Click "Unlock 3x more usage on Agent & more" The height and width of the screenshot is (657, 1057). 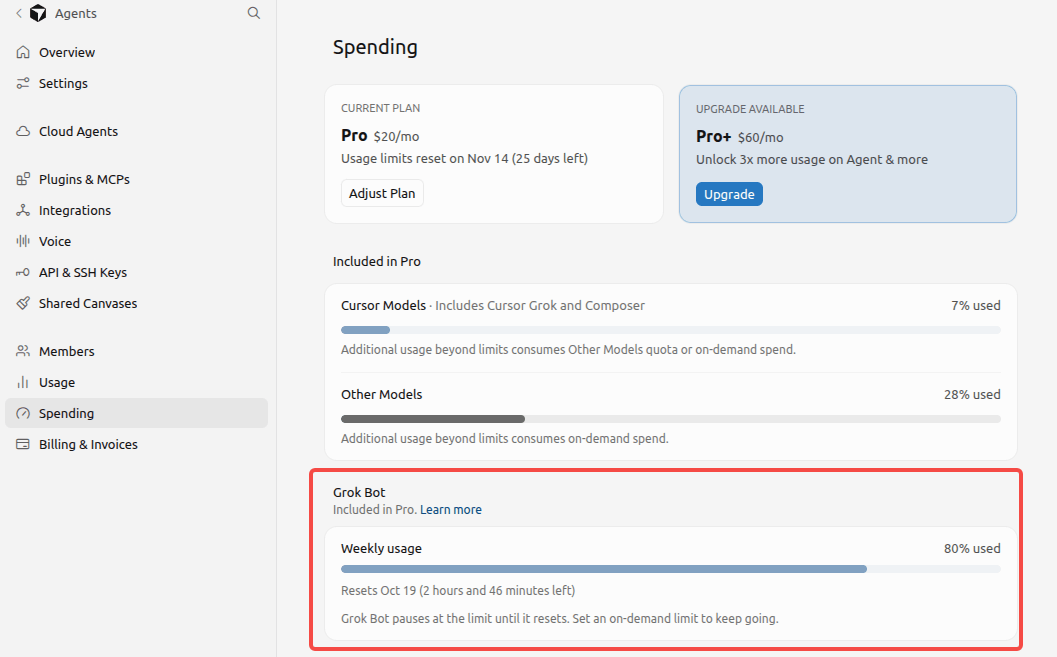[x=812, y=160]
